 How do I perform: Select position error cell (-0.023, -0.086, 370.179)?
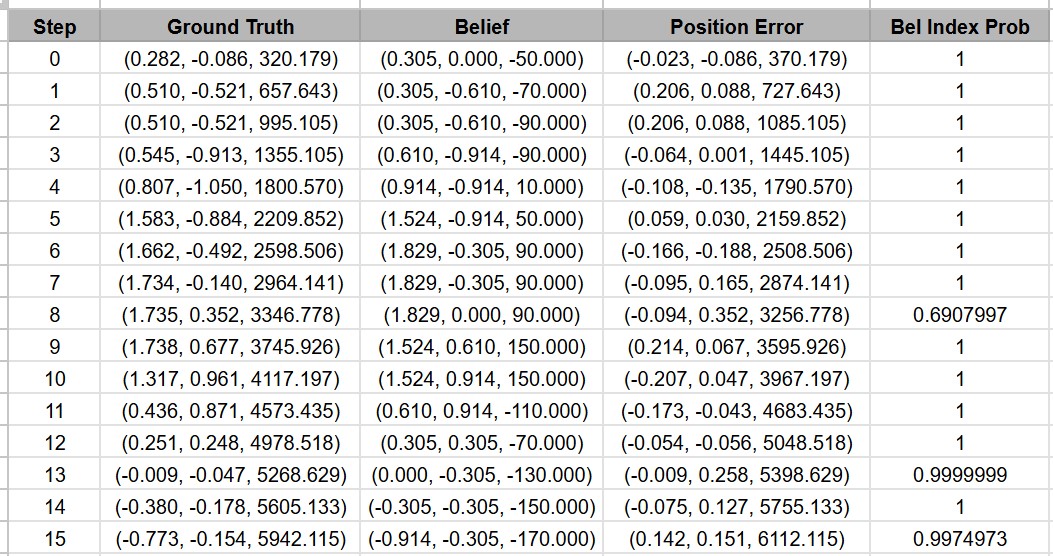click(737, 59)
